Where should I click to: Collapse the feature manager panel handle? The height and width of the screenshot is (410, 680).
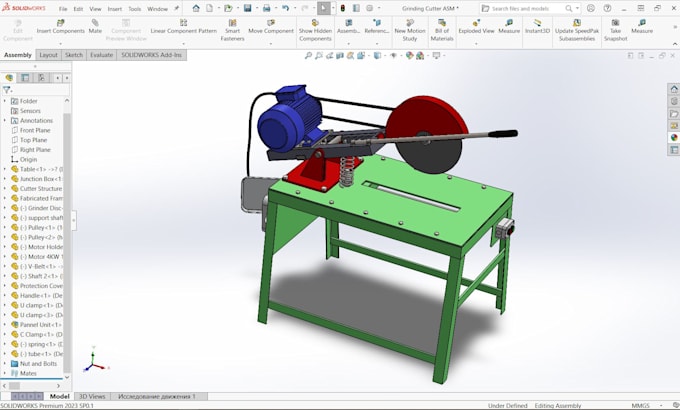(74, 220)
